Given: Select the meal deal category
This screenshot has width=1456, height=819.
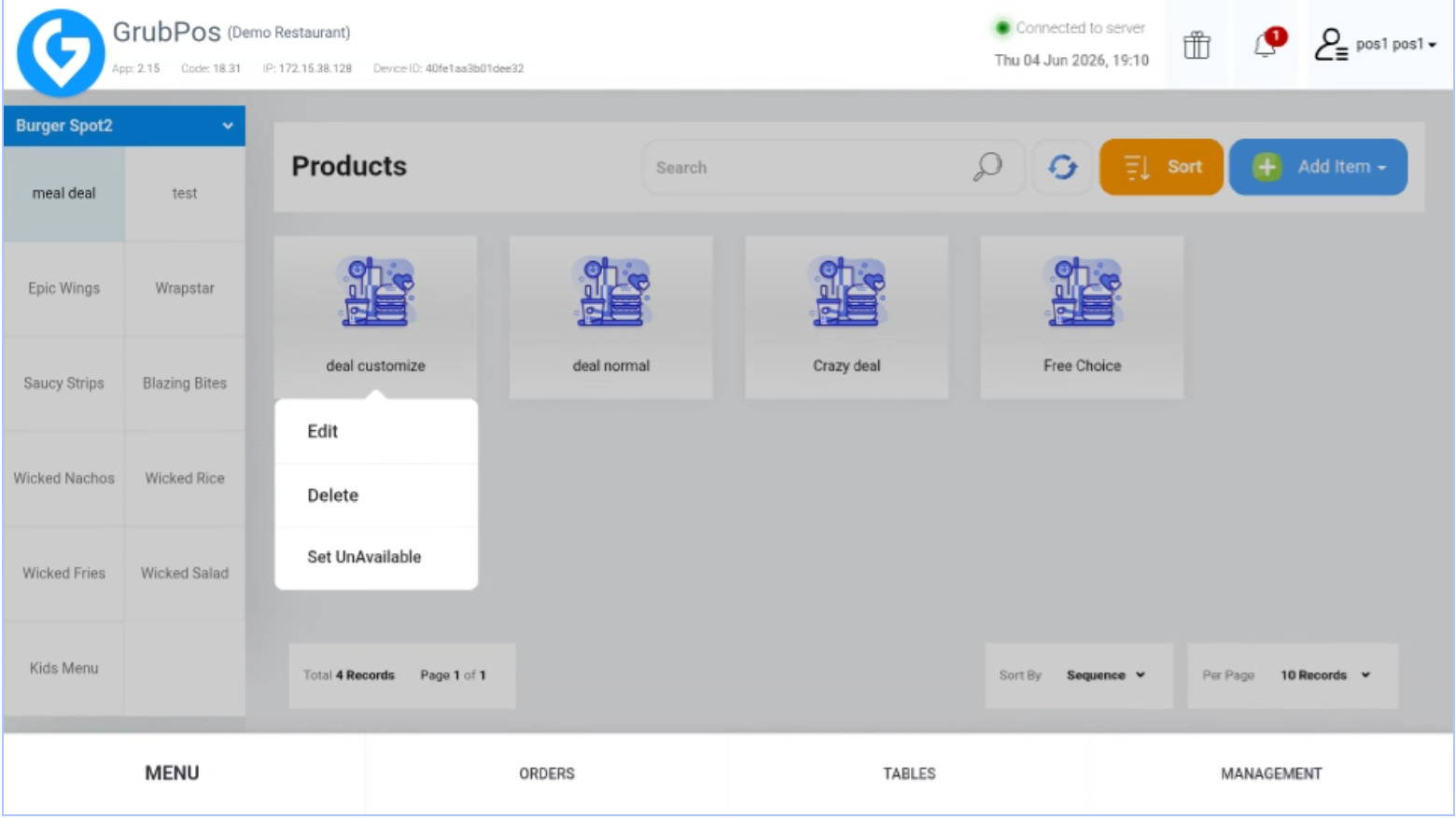Looking at the screenshot, I should (x=63, y=194).
